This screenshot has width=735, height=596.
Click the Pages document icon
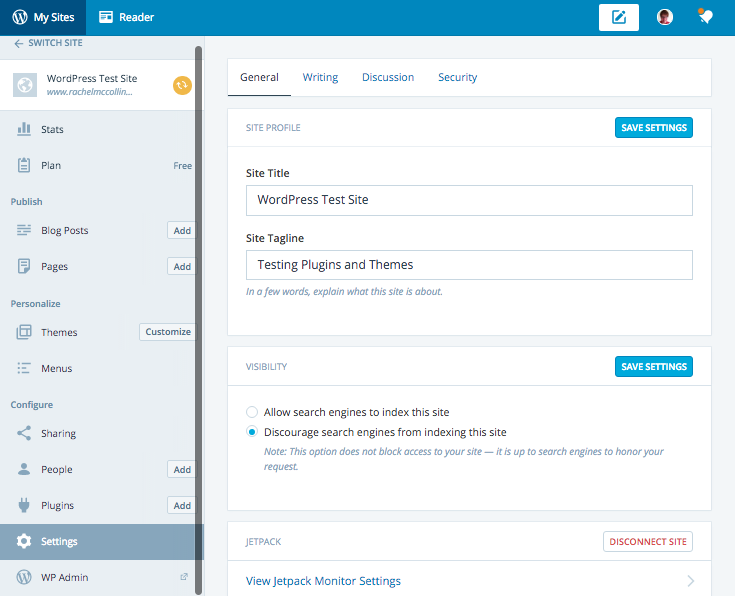tap(24, 266)
